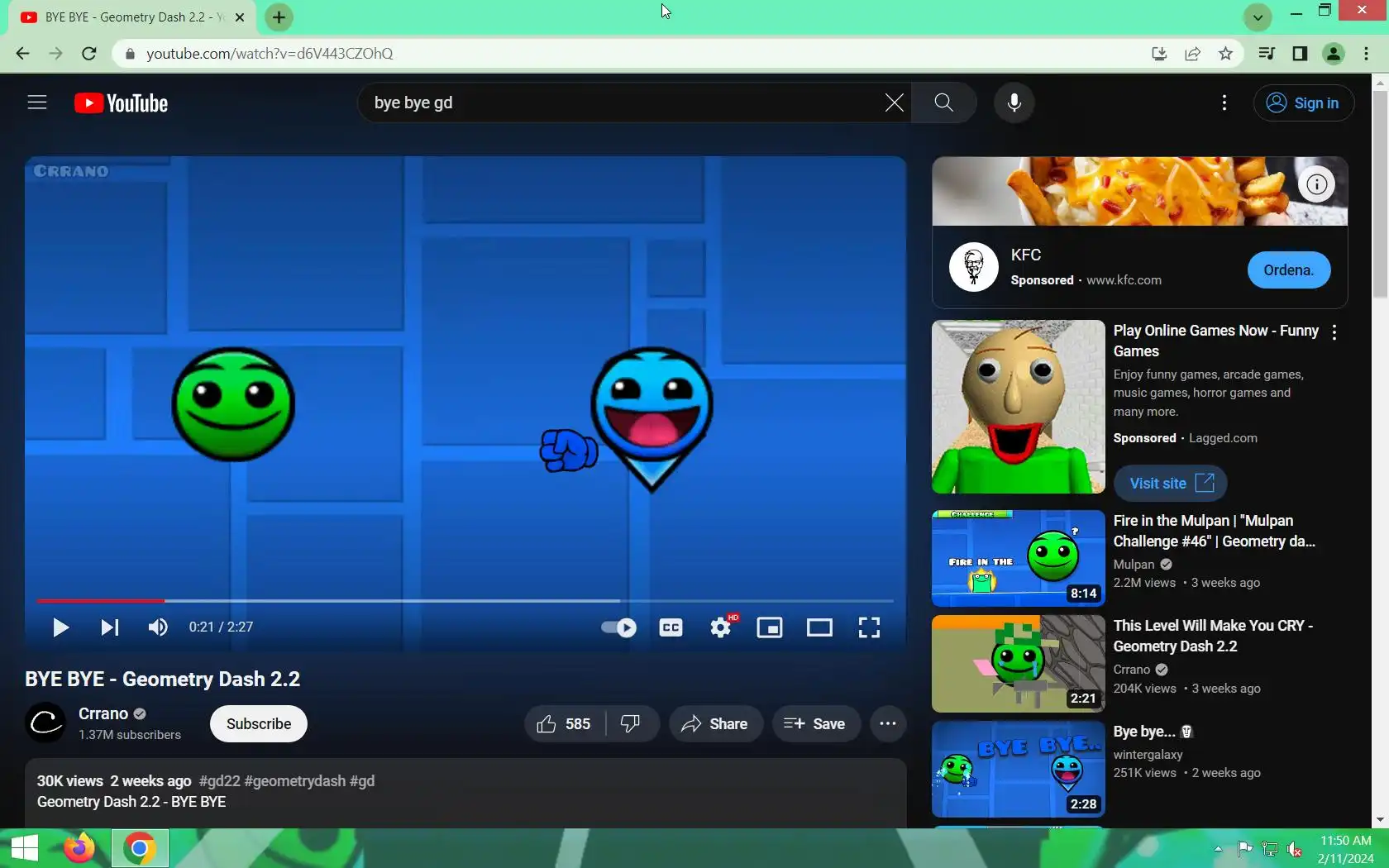Sign in to YouTube
The image size is (1389, 868).
pyautogui.click(x=1303, y=103)
